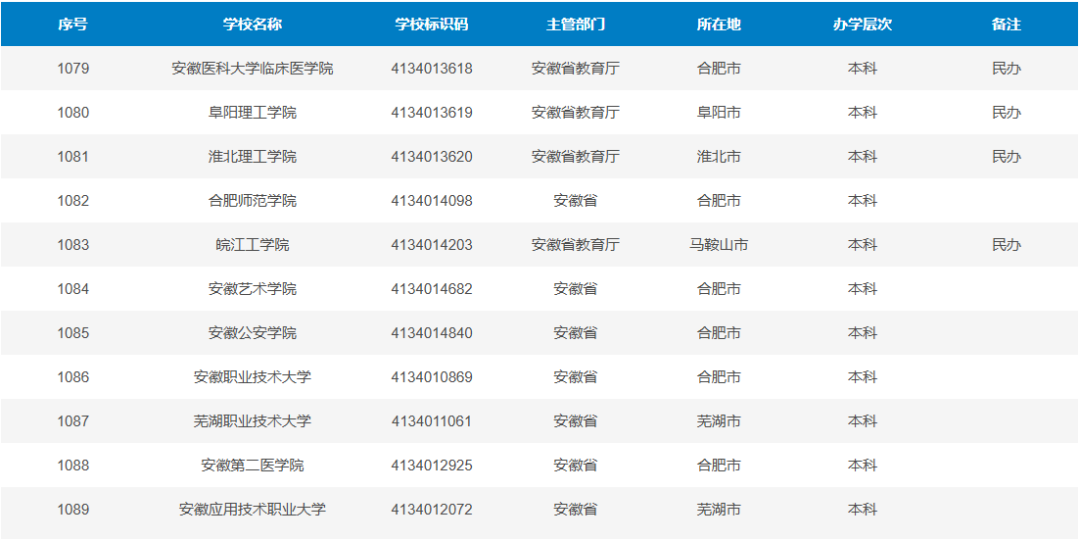
Task: Click code 4134014098
Action: coord(431,200)
